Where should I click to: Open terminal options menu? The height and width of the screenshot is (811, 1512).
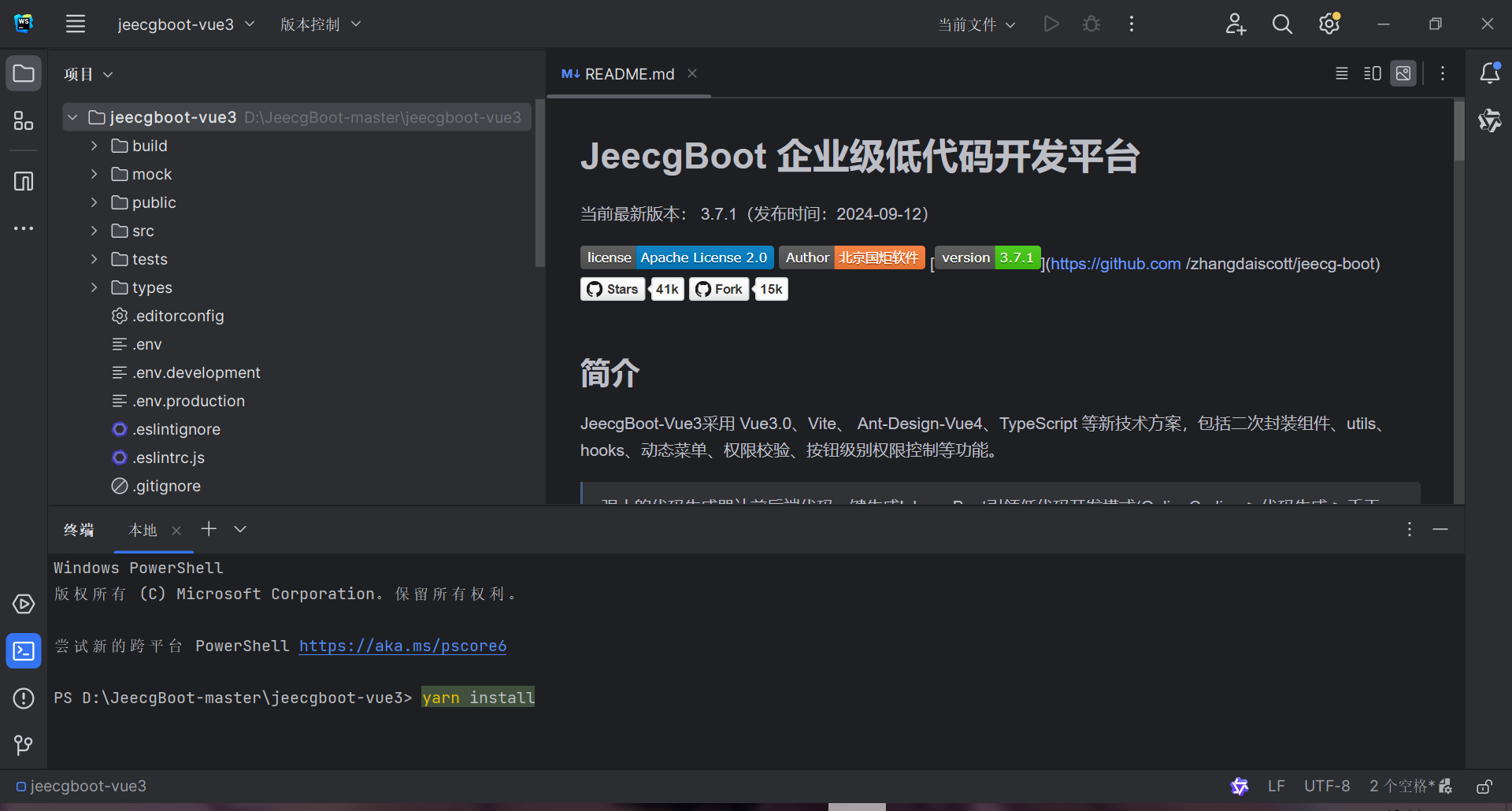(1410, 529)
